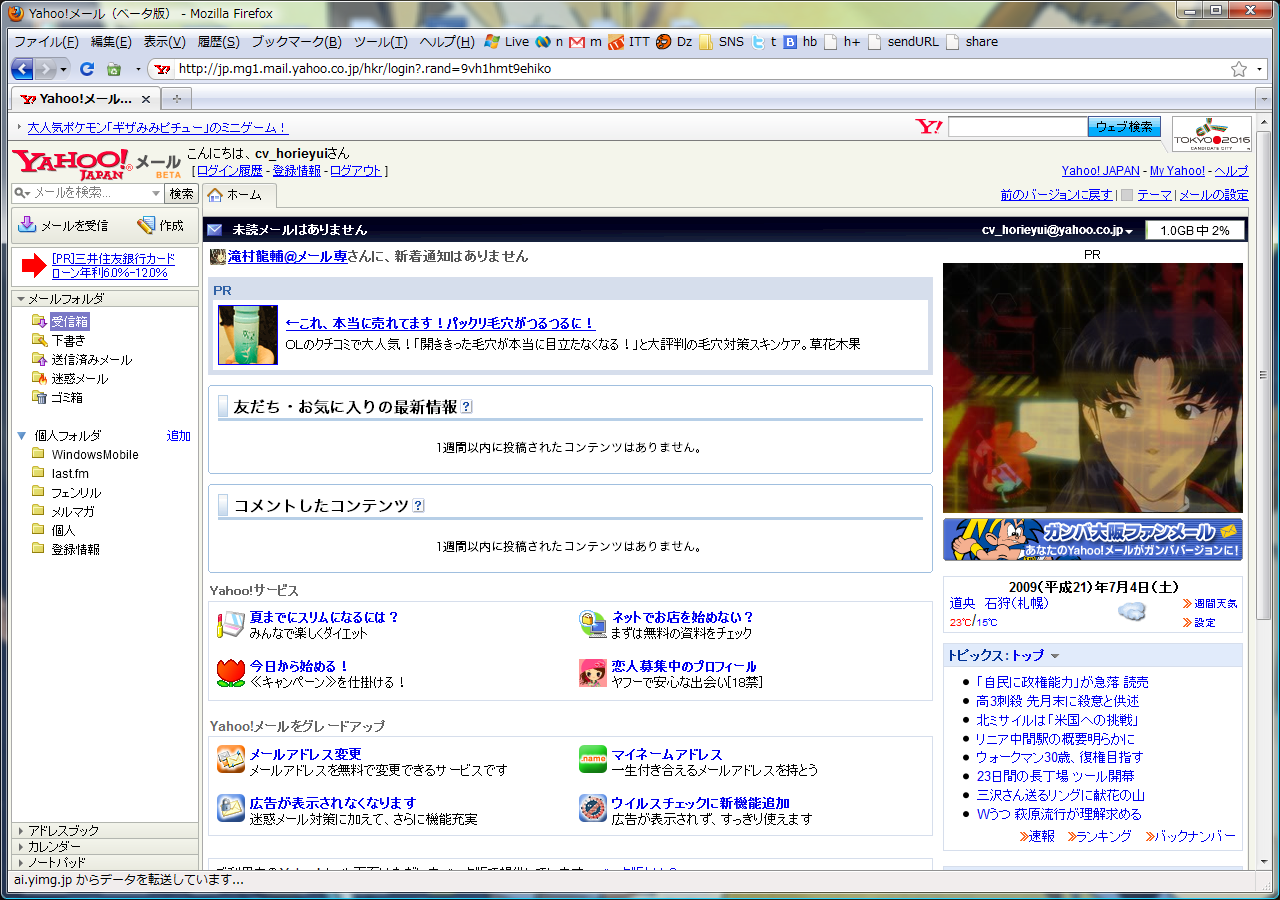Open the SNS bookmark folder
The image size is (1280, 900).
(721, 42)
